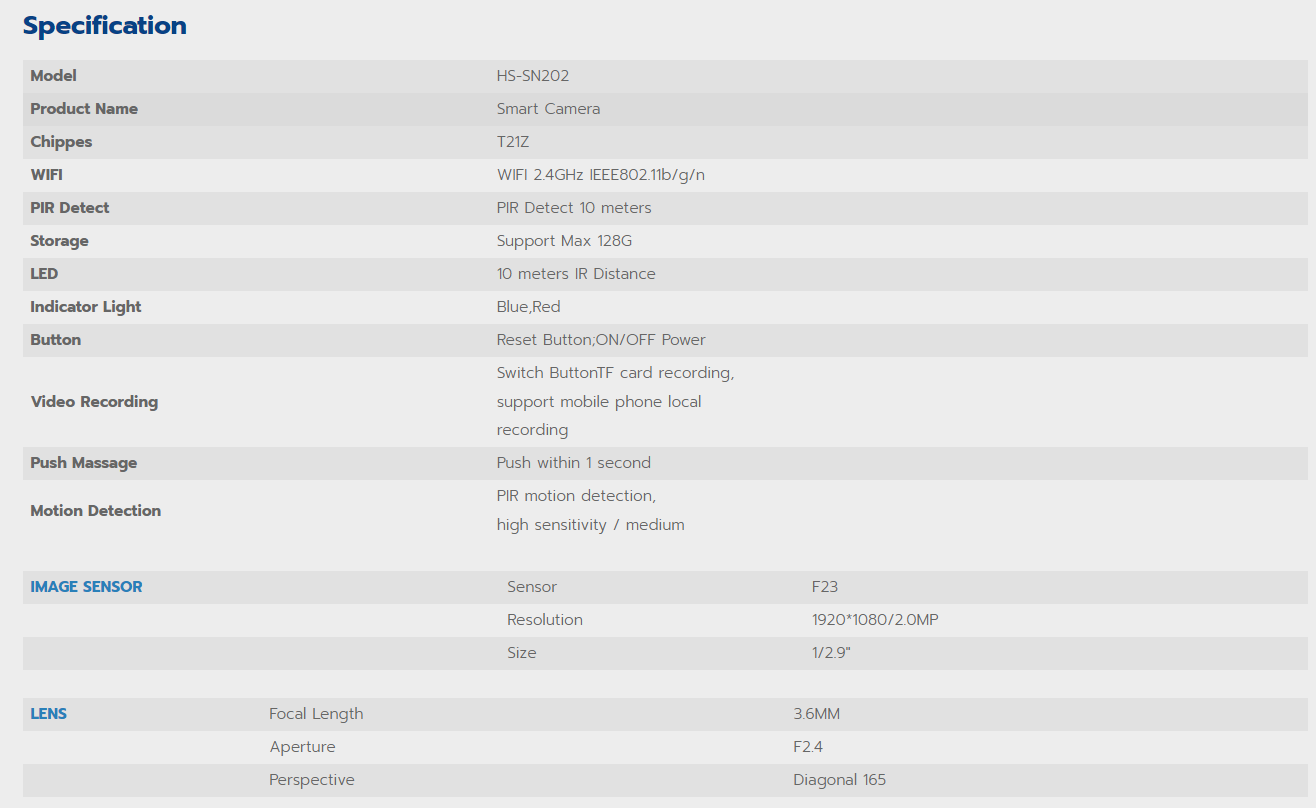Click the Support Max 128G value
Image resolution: width=1316 pixels, height=808 pixels.
coord(564,241)
